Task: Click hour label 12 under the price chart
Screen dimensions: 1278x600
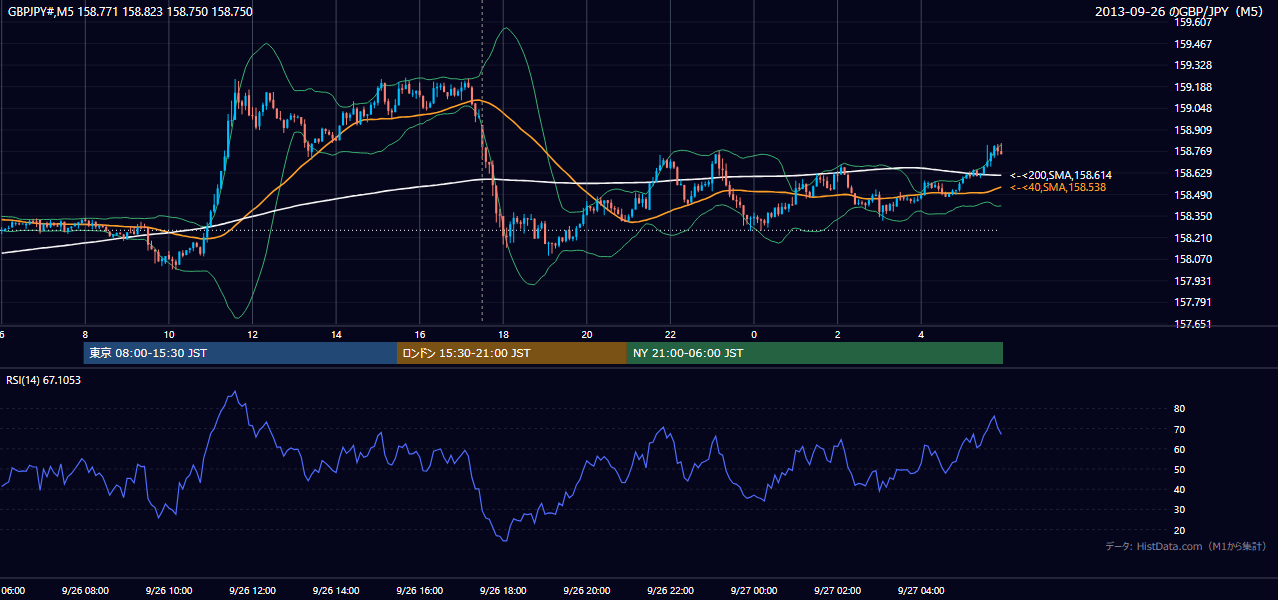Action: (253, 335)
